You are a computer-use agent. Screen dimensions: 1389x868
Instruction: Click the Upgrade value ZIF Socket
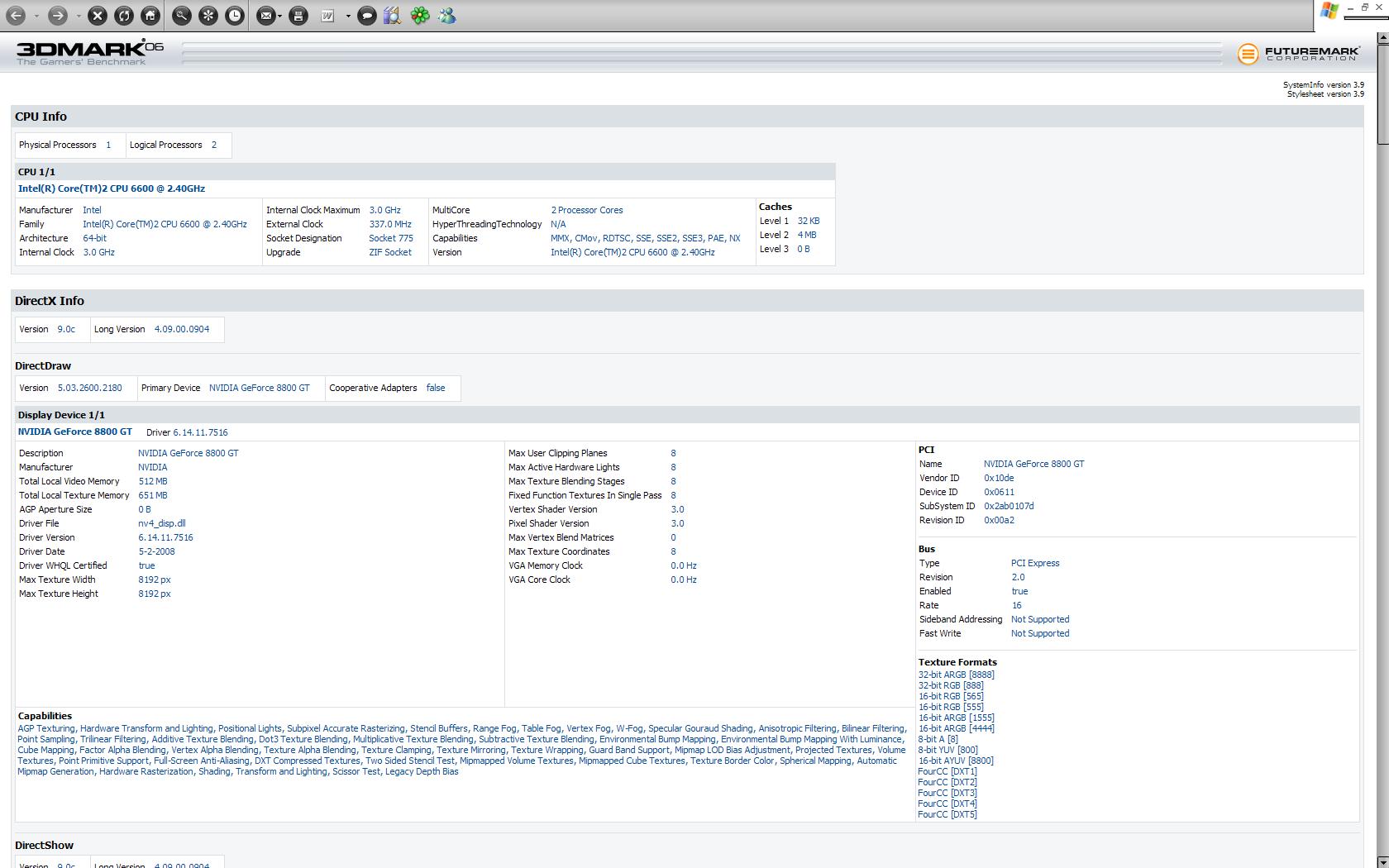(x=390, y=252)
